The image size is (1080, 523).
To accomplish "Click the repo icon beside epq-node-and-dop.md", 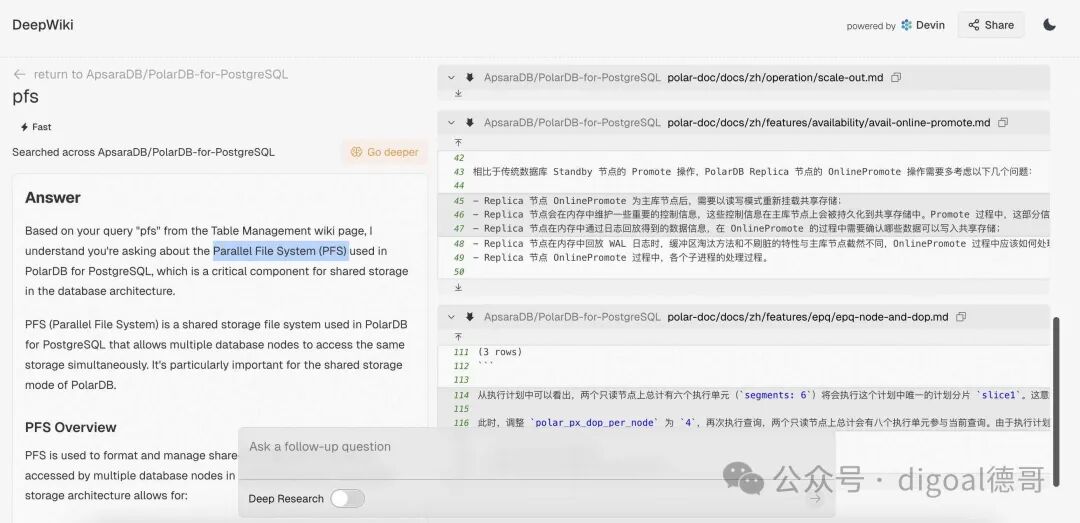I will pos(470,317).
